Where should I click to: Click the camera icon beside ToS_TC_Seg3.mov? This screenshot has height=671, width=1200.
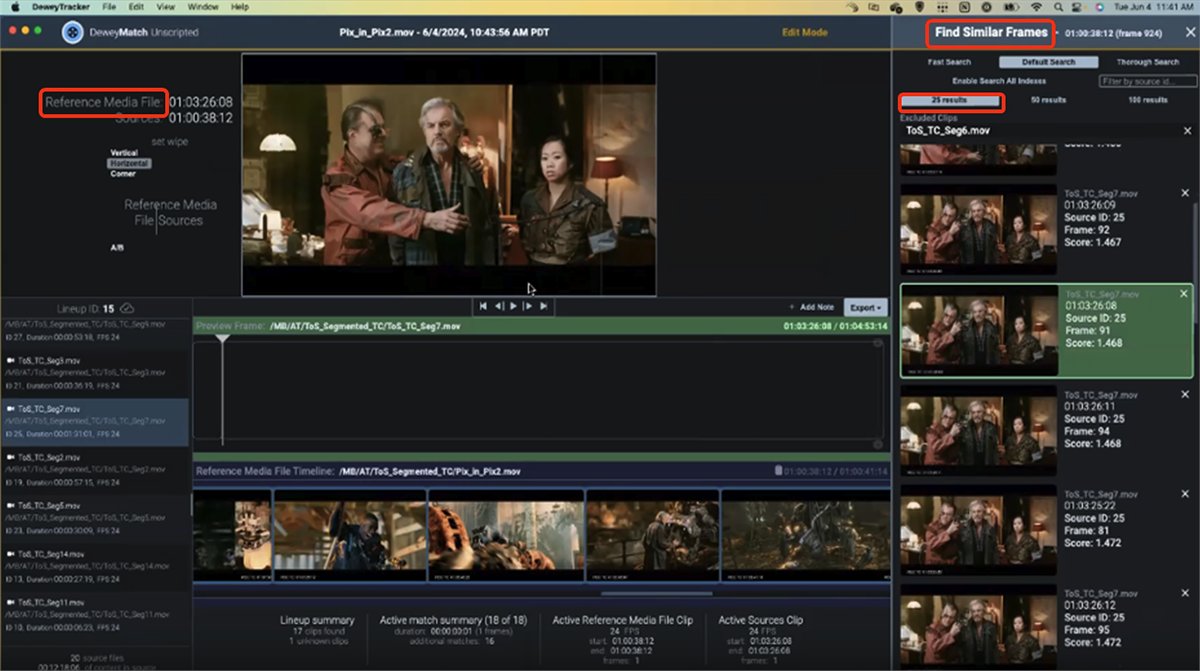click(x=10, y=360)
